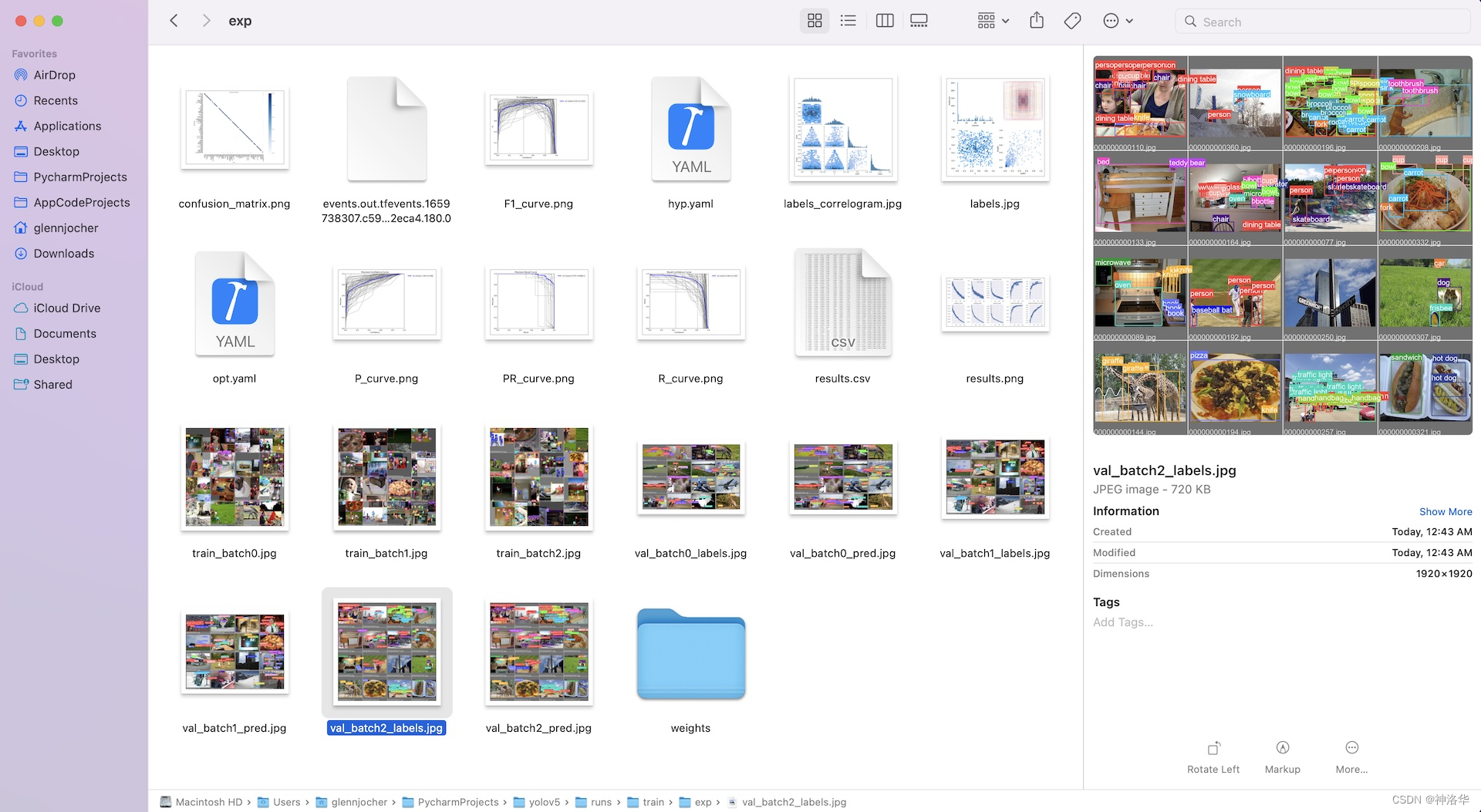Open the Group By dropdown
The width and height of the screenshot is (1481, 812).
(994, 21)
